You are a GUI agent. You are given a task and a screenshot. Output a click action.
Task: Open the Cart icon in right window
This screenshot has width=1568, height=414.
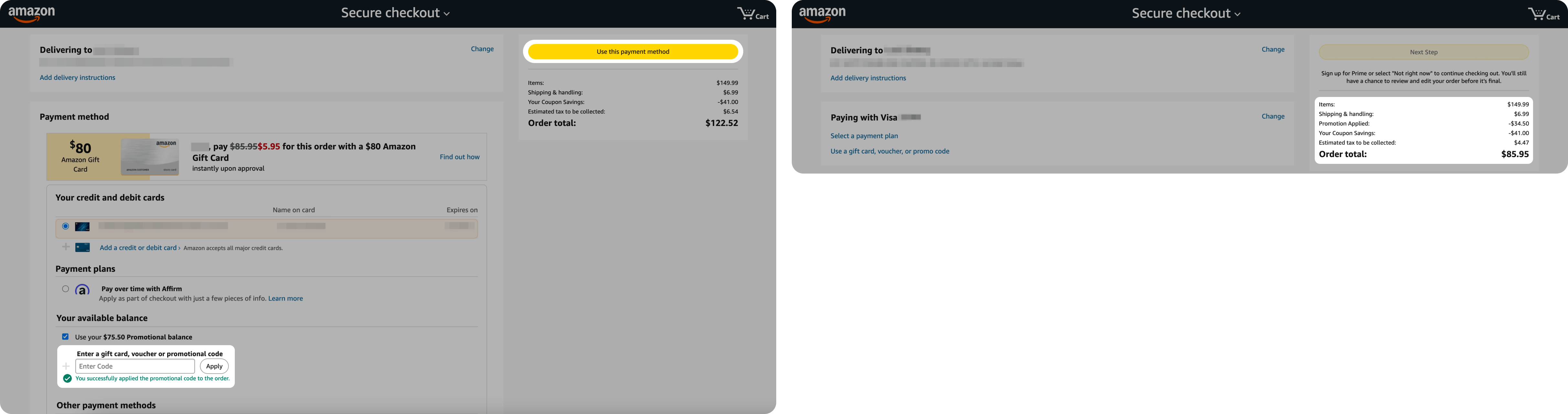click(x=1543, y=14)
